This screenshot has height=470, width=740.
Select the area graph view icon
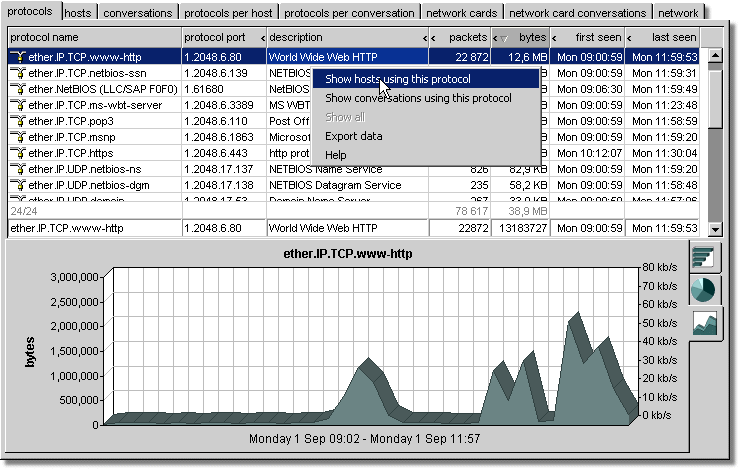tap(705, 324)
